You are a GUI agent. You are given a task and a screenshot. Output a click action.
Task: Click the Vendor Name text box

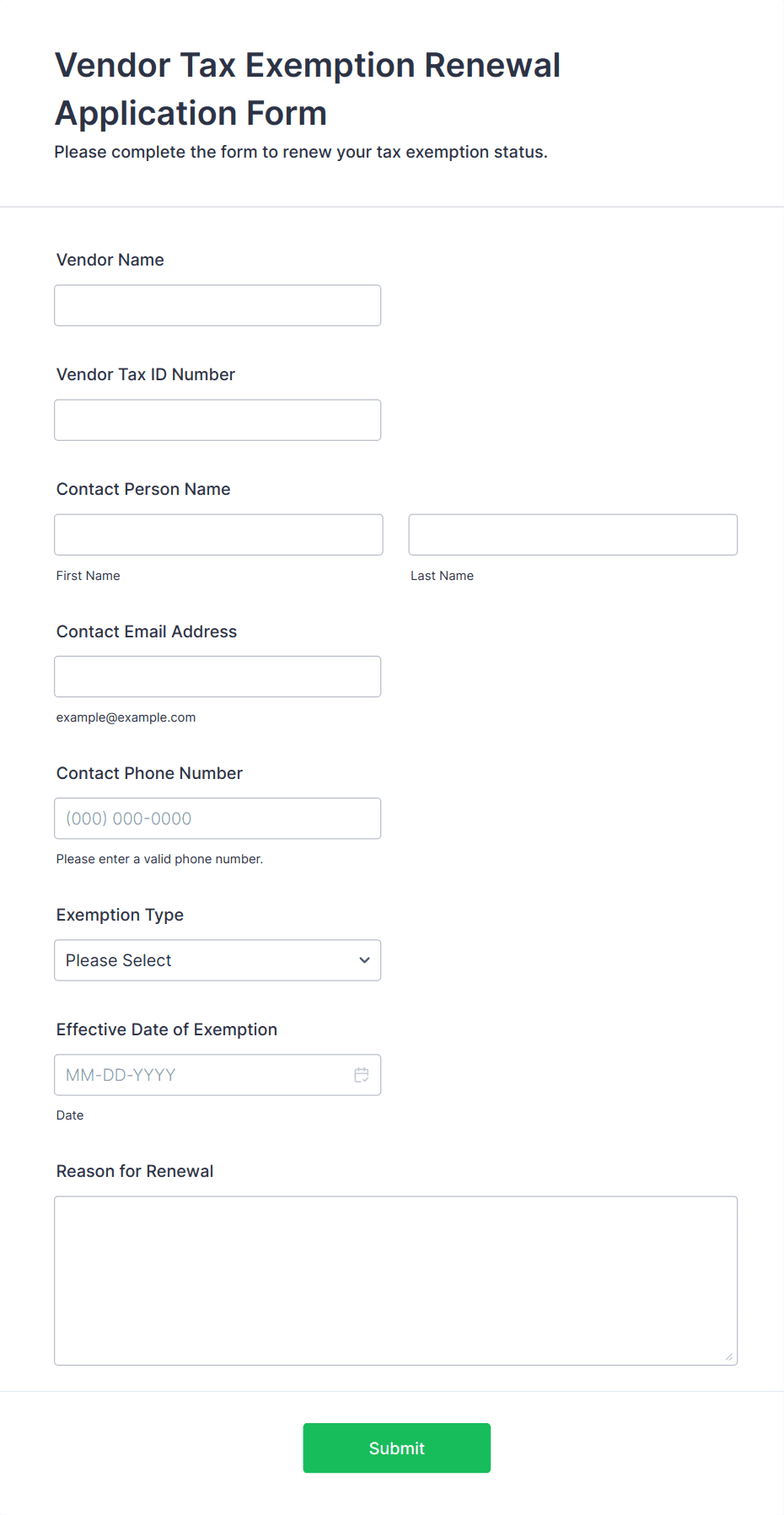pos(217,305)
